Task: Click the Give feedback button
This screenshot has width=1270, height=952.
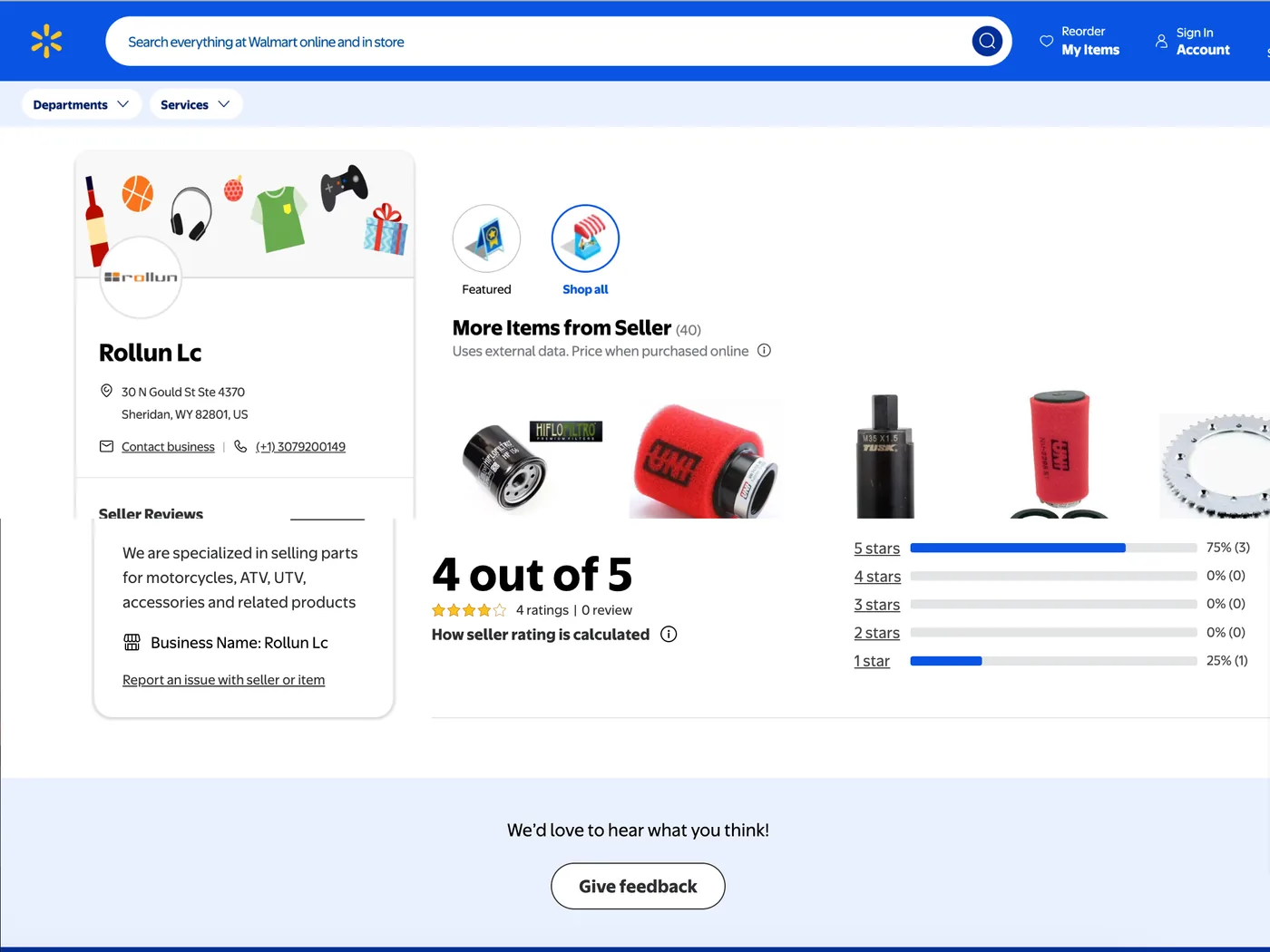Action: [x=638, y=886]
